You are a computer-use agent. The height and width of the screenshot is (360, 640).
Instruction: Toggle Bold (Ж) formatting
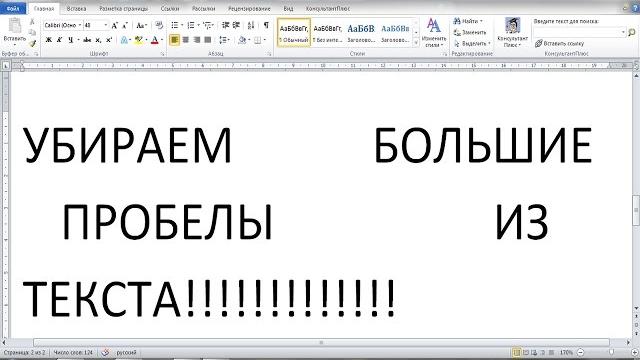(48, 40)
